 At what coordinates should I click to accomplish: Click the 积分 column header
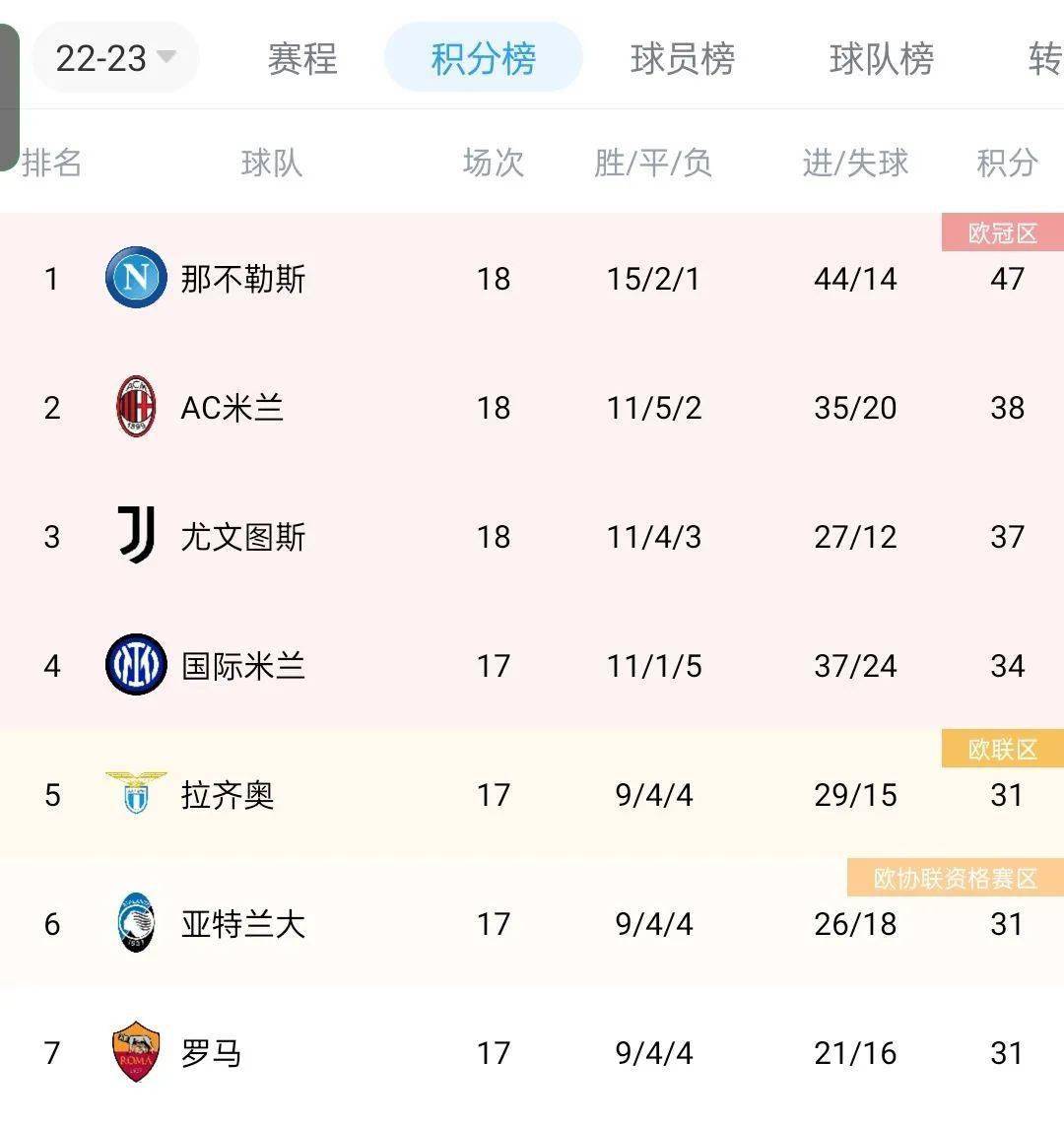tap(1007, 163)
